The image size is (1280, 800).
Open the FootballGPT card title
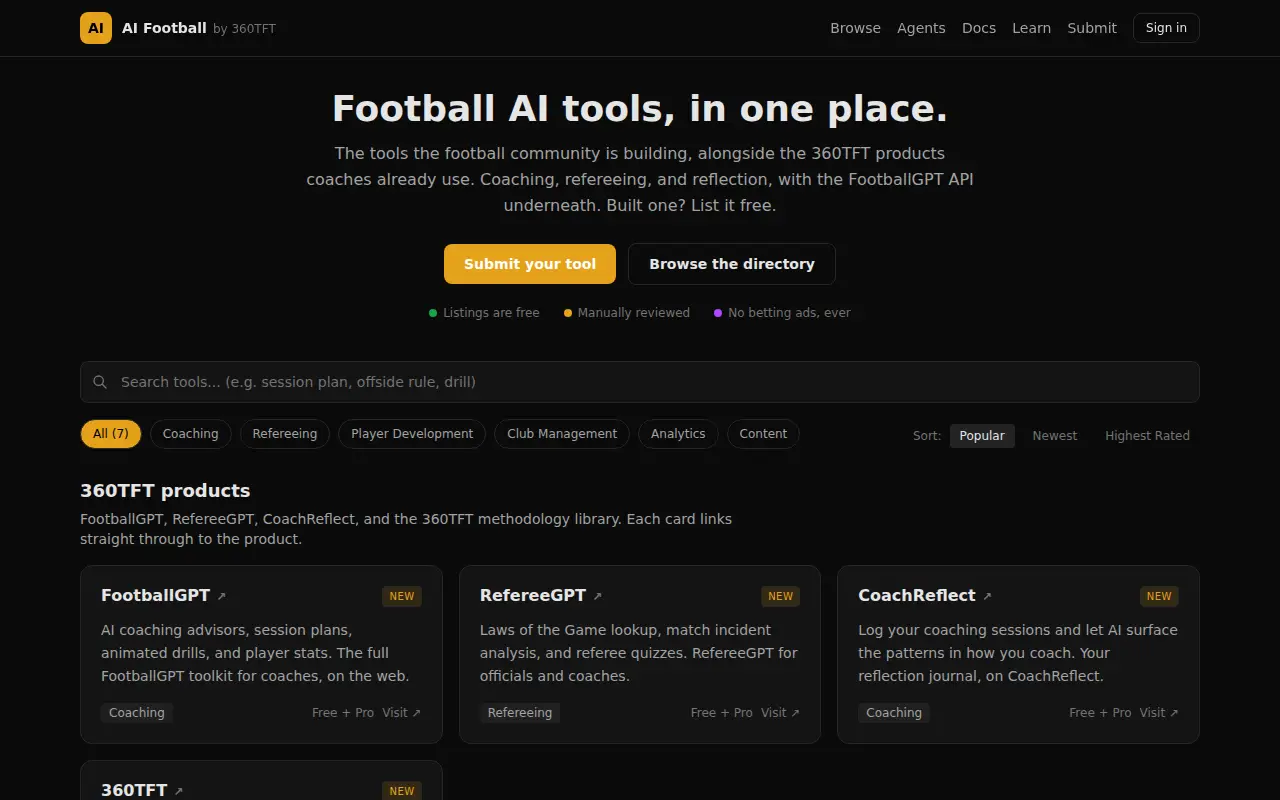pos(156,595)
